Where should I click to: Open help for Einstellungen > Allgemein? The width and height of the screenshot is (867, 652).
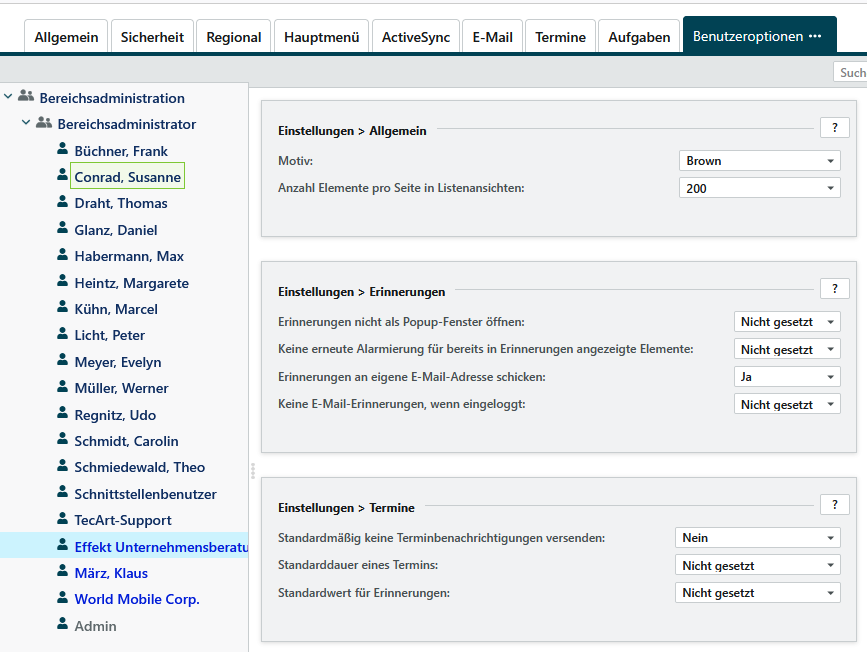click(833, 127)
